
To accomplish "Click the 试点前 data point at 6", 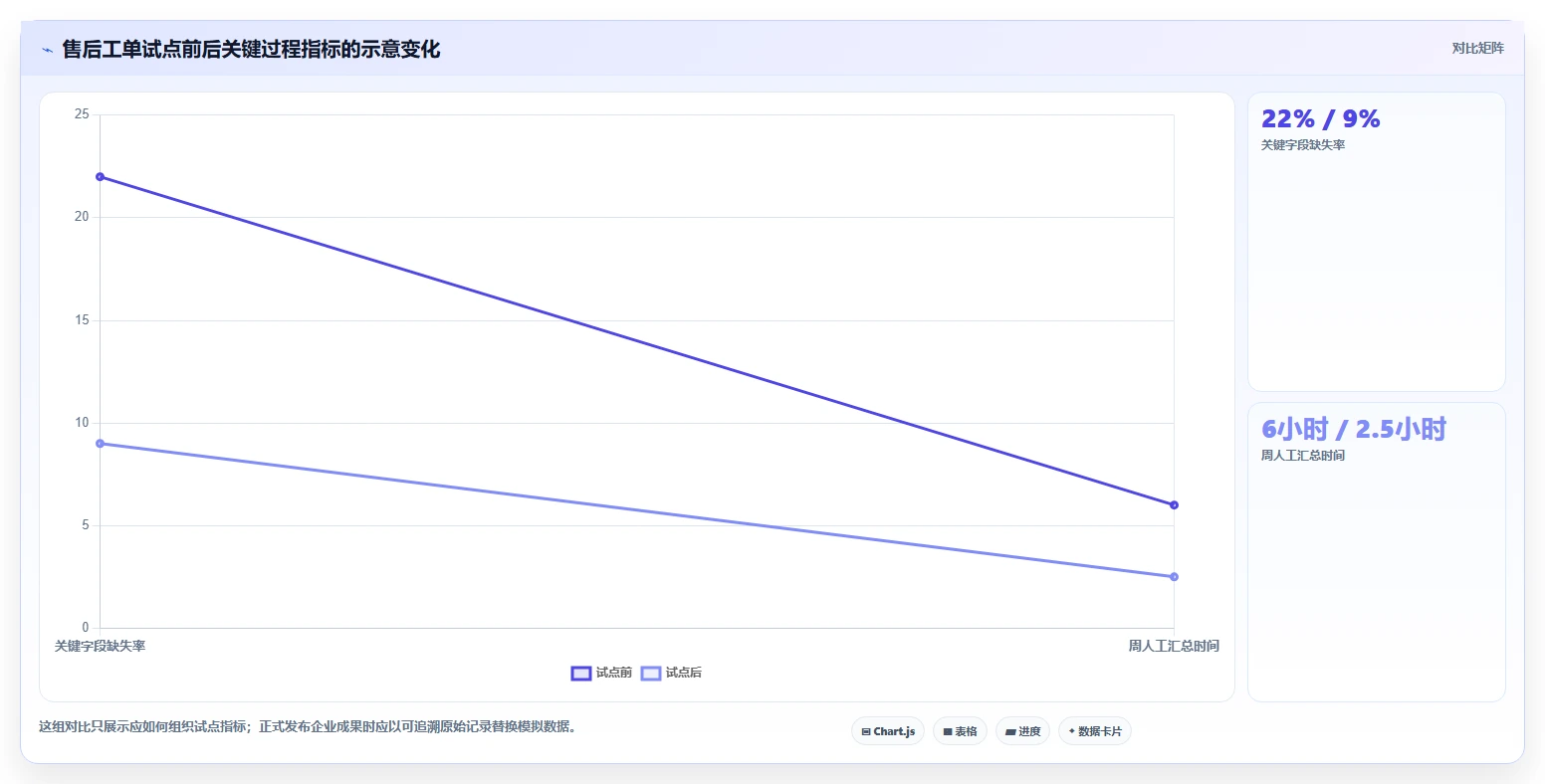I will pyautogui.click(x=1174, y=505).
